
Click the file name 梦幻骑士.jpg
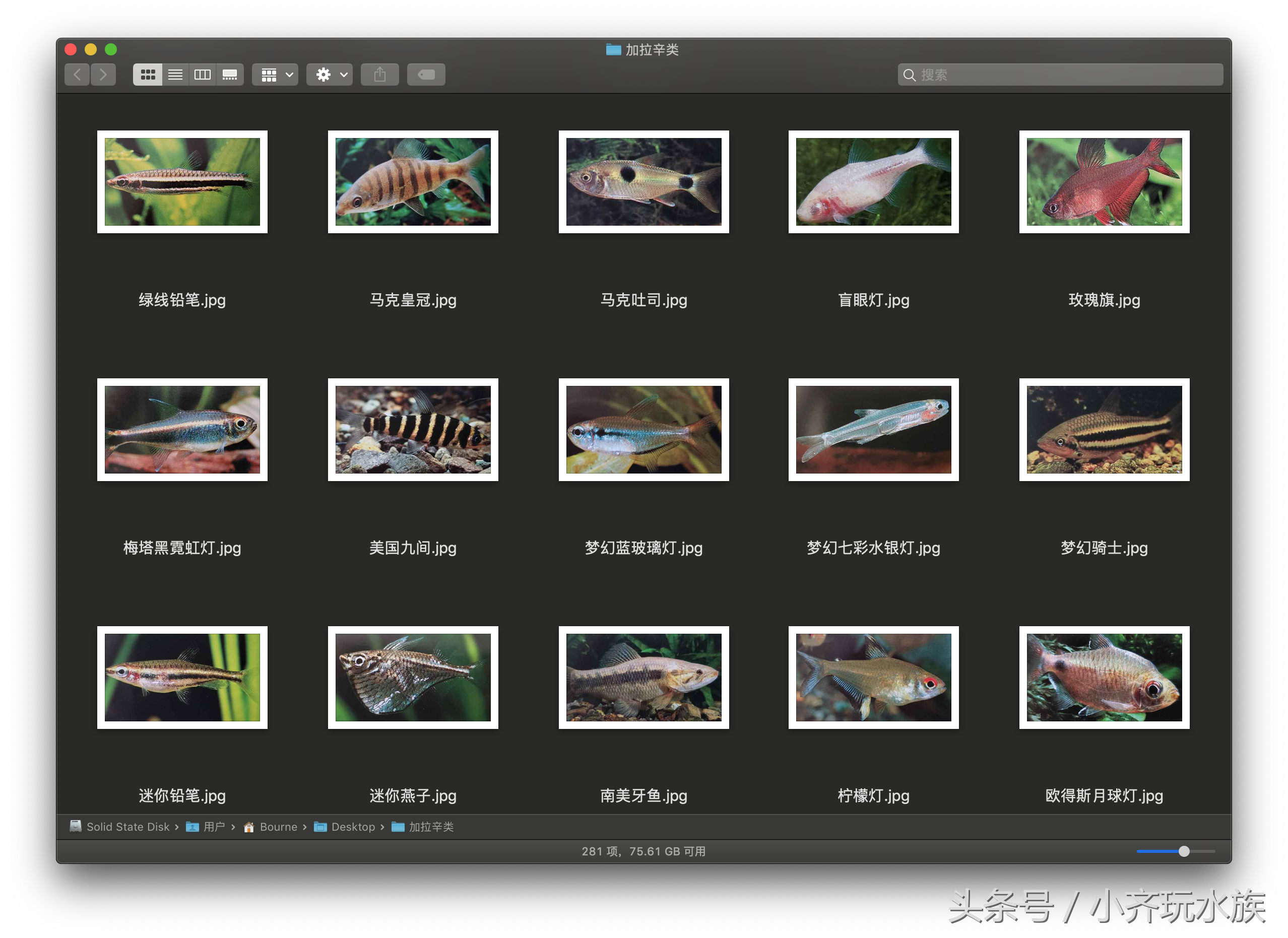1104,548
